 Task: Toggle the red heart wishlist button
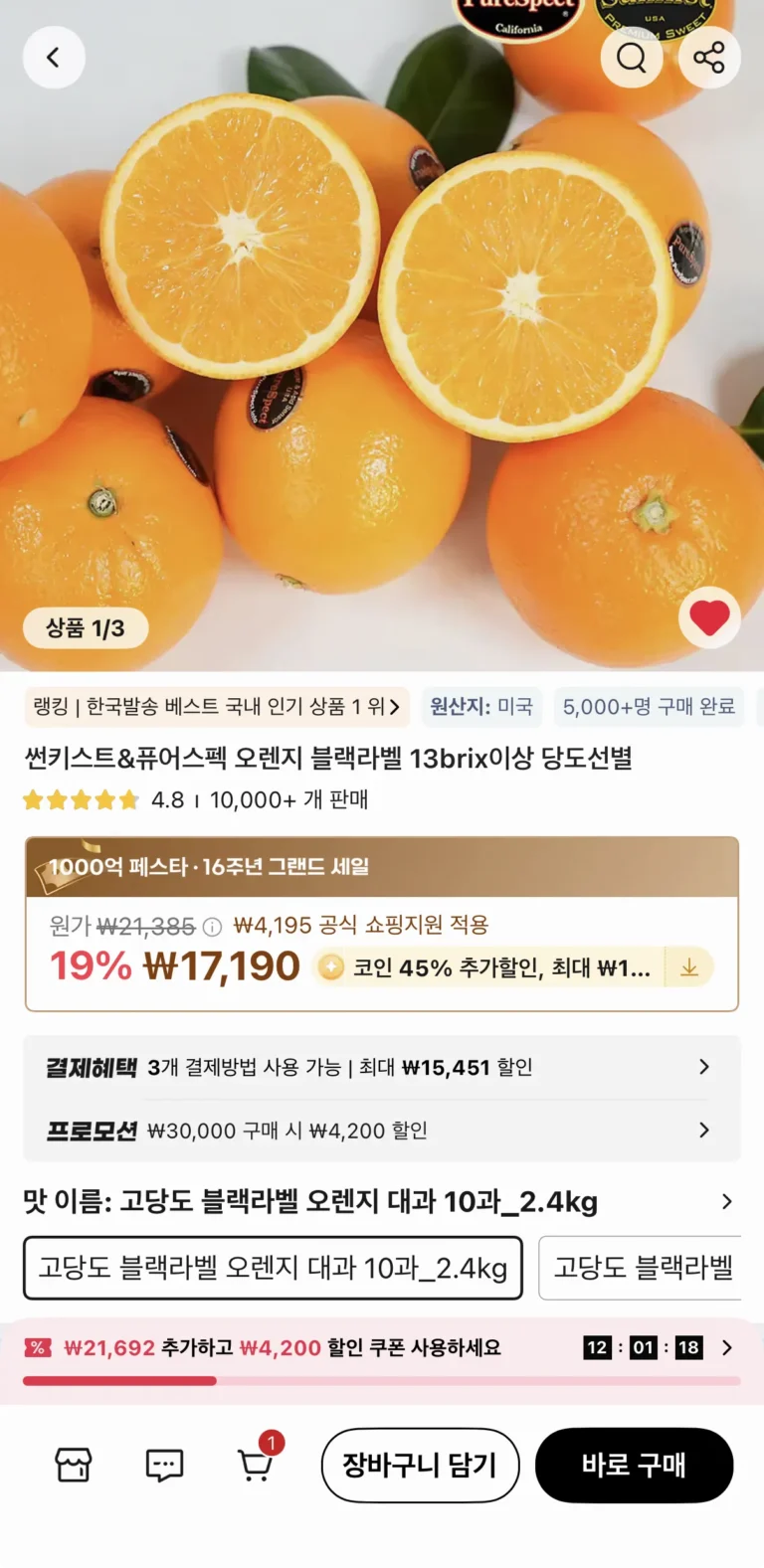(709, 618)
